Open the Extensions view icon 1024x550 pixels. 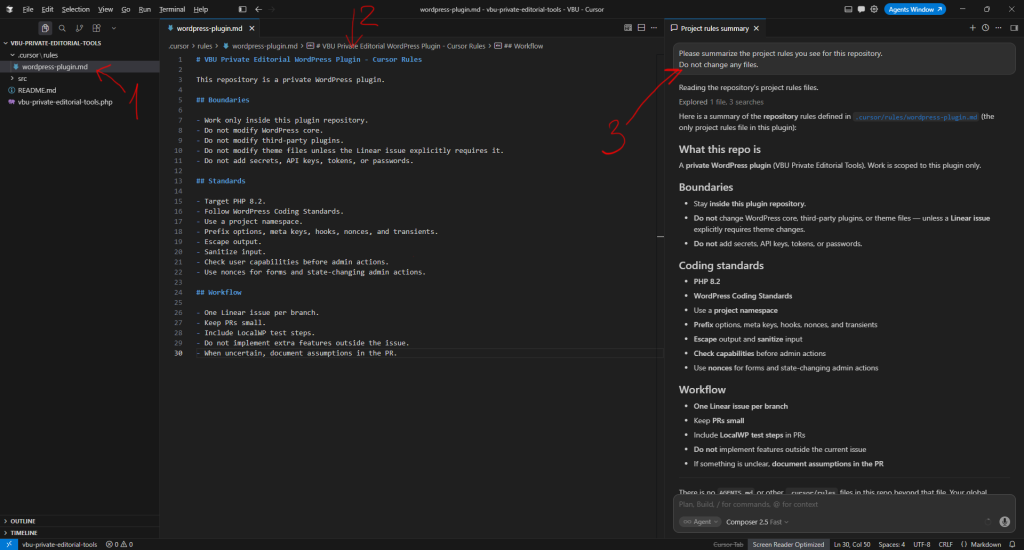pyautogui.click(x=97, y=28)
